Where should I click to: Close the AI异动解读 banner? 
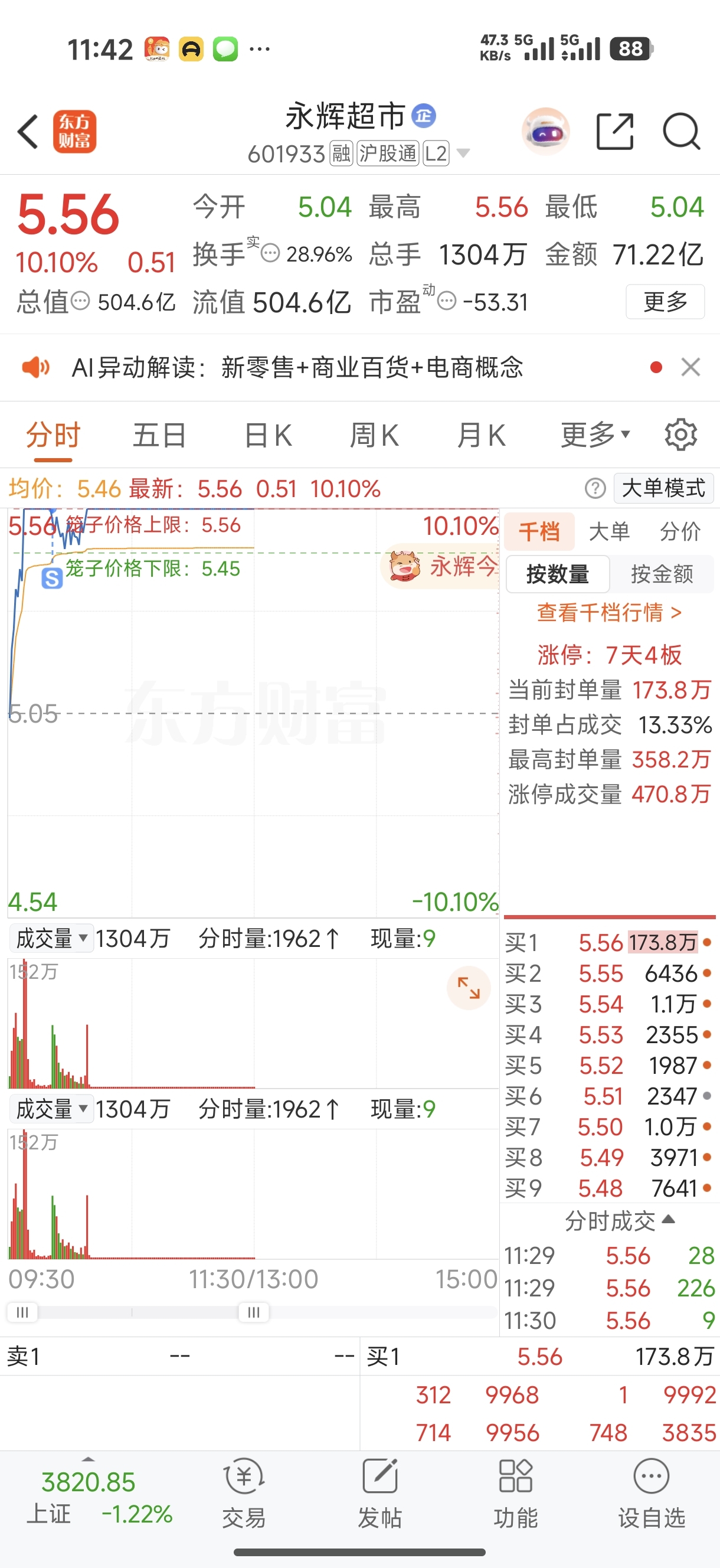pos(690,367)
